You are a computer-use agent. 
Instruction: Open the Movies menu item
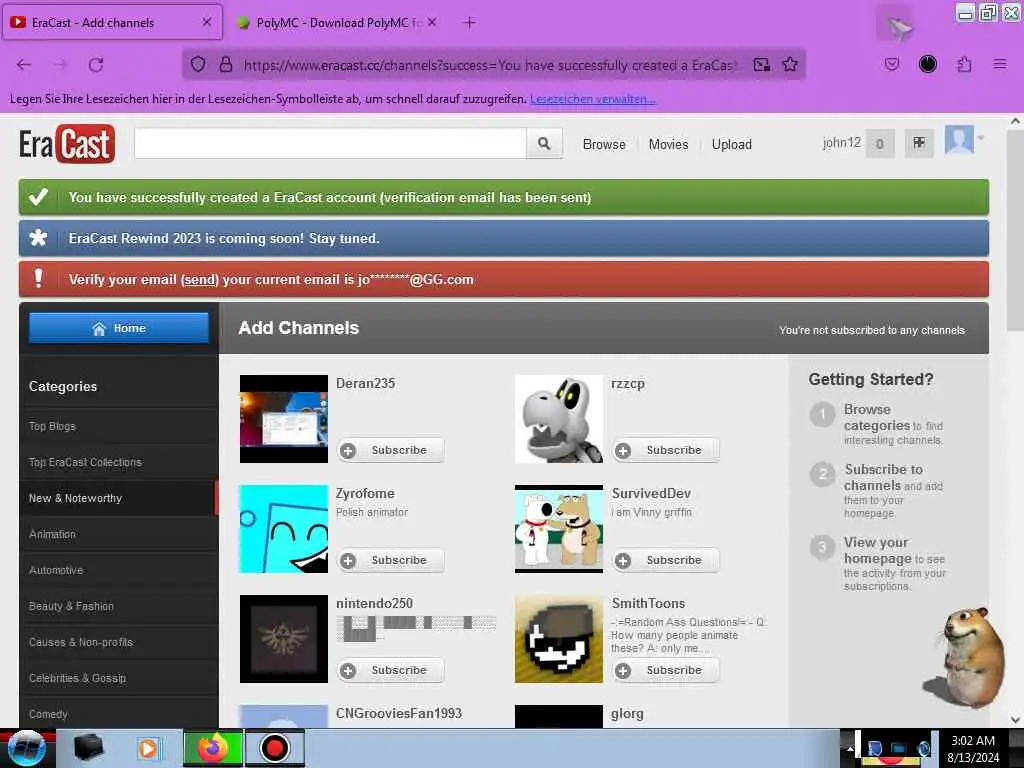668,144
